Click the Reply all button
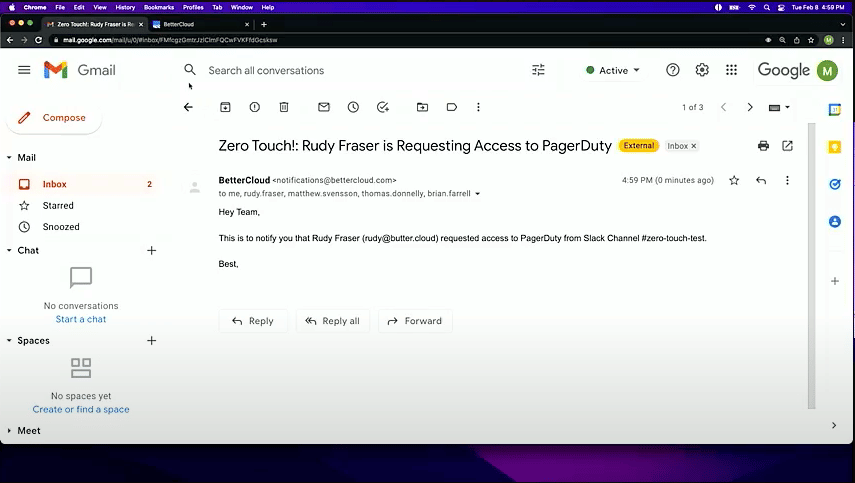The width and height of the screenshot is (855, 483). click(x=333, y=321)
